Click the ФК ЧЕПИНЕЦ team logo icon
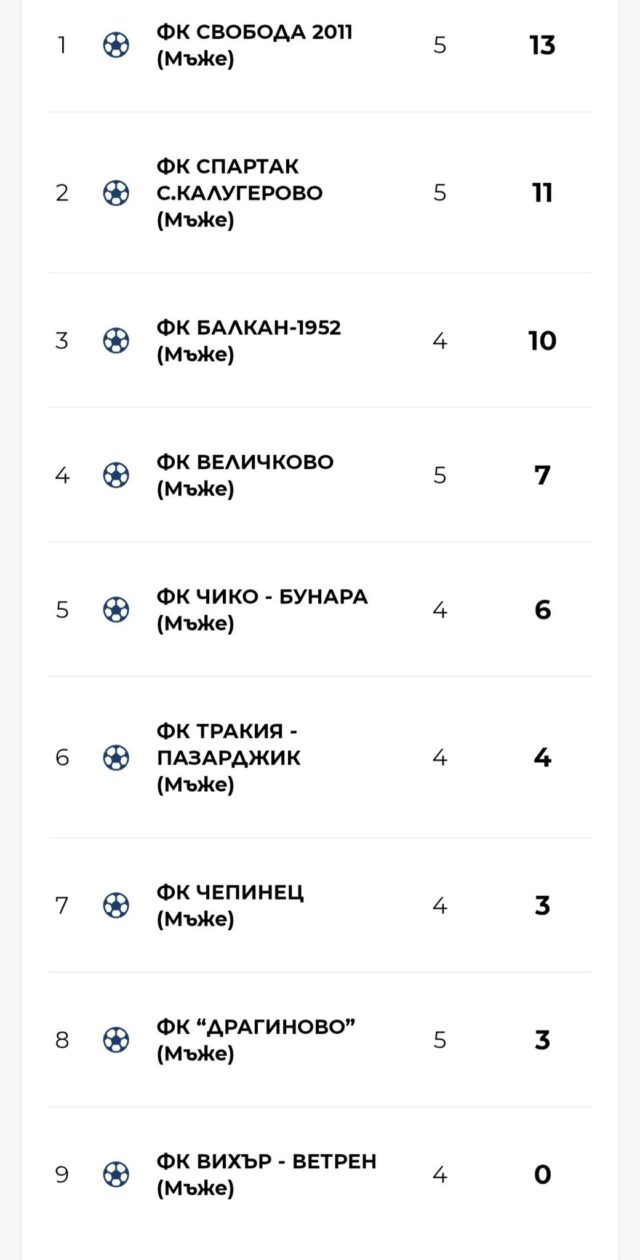The width and height of the screenshot is (640, 1260). [116, 905]
